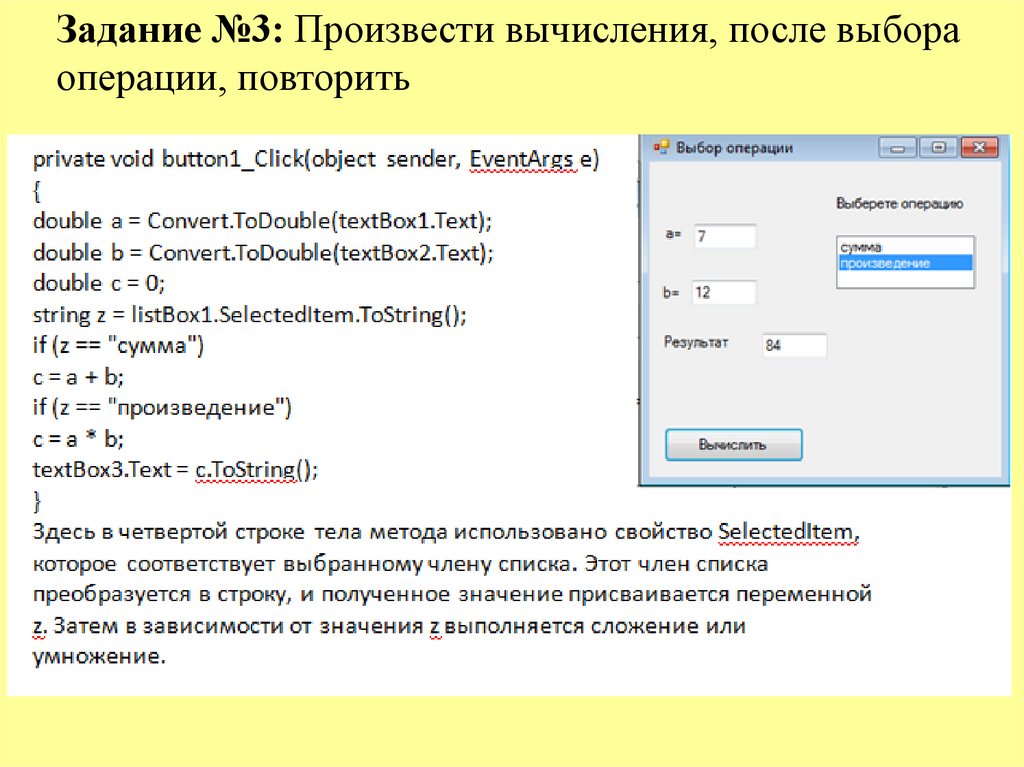
Task: Click the 'Задание №3:' slide heading
Action: pos(171,33)
